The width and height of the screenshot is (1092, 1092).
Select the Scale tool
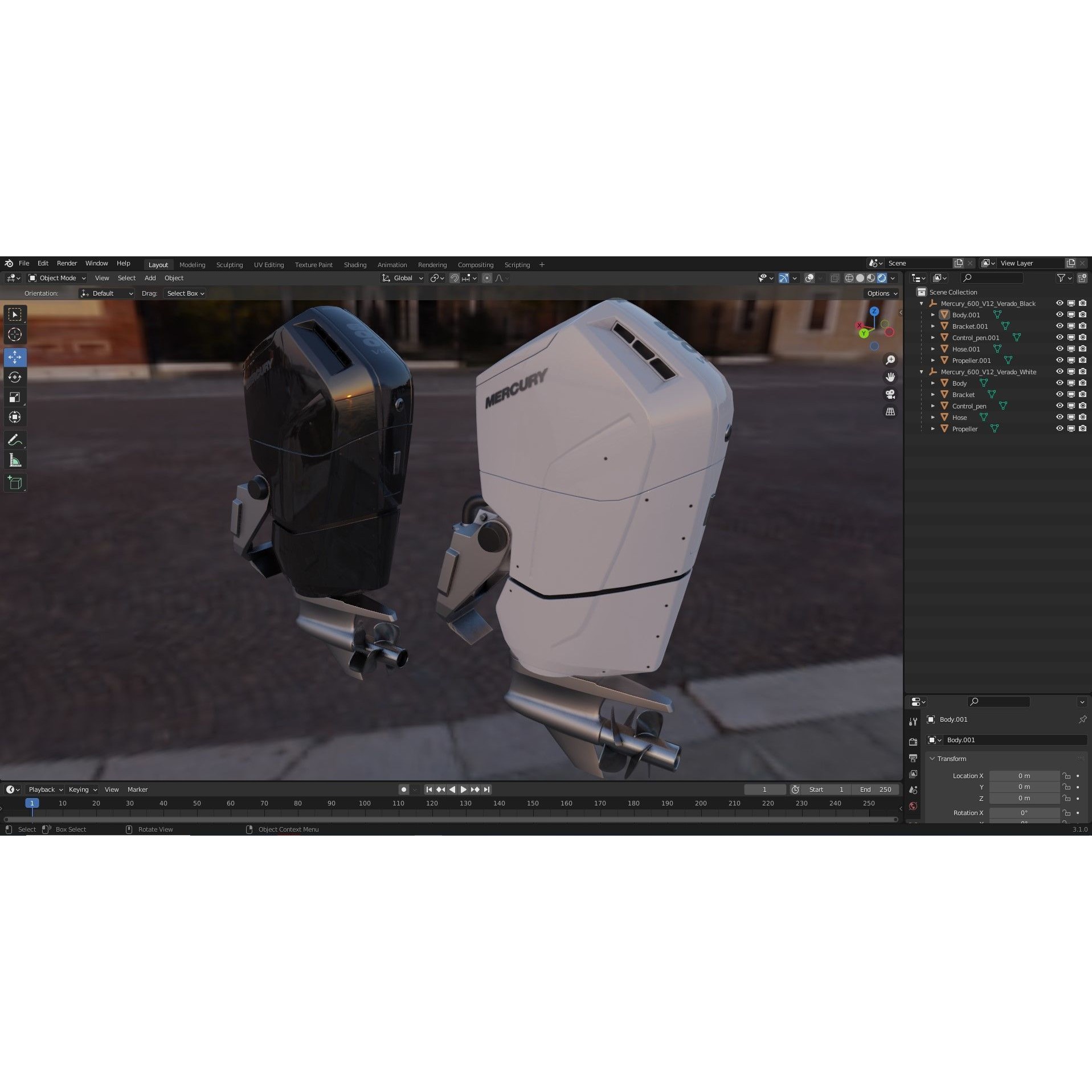[x=15, y=397]
